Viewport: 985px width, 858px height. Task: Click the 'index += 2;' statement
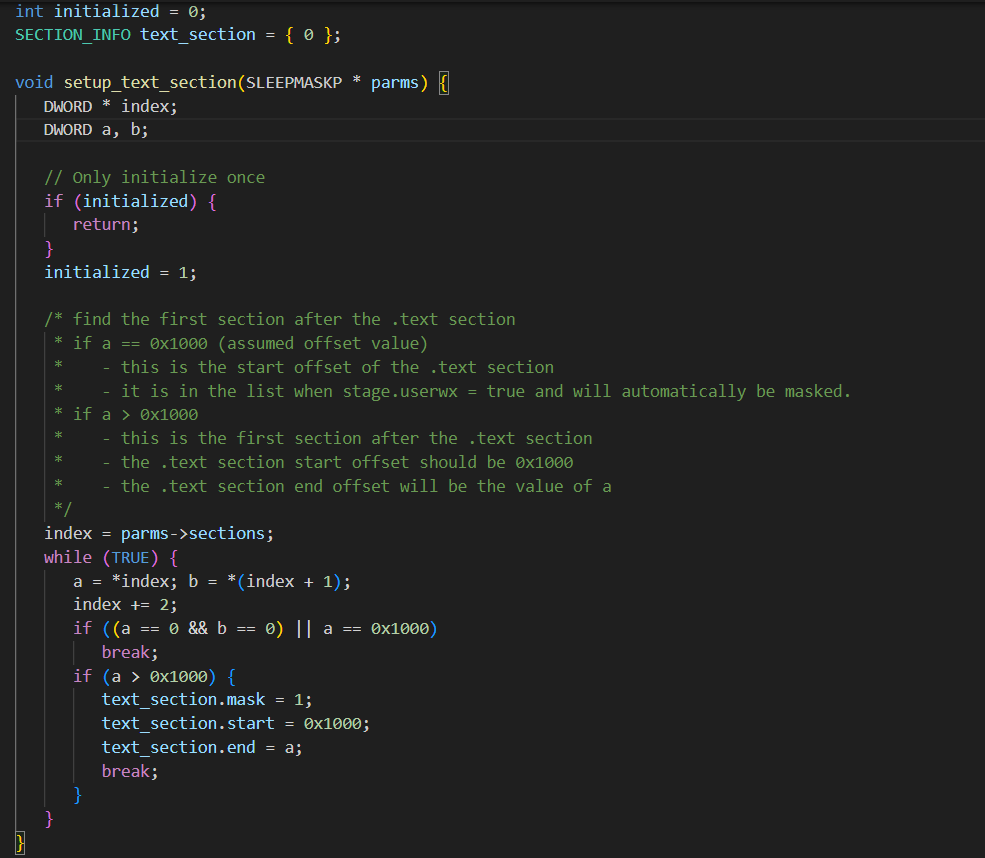coord(125,605)
